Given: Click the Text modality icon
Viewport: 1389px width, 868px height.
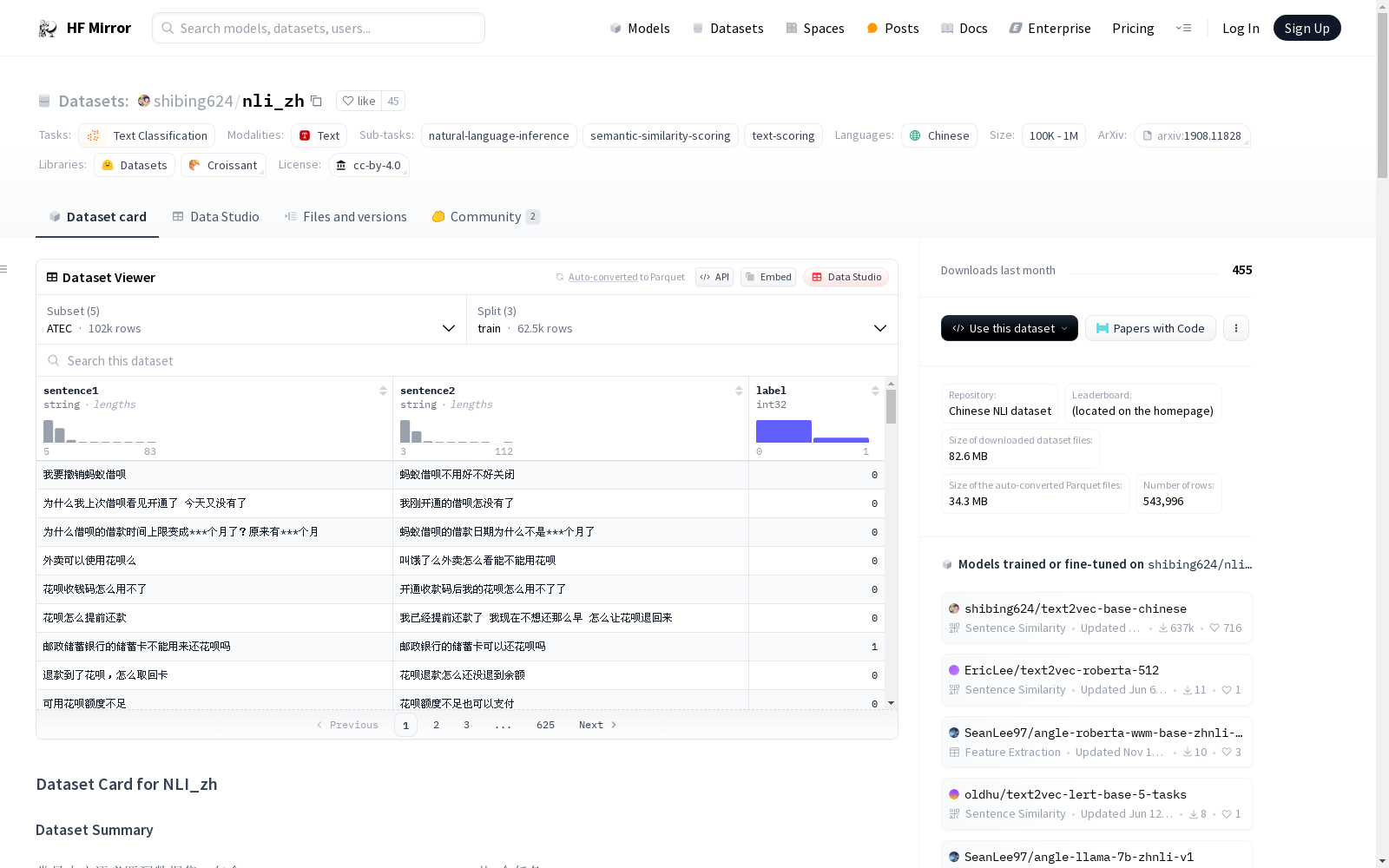Looking at the screenshot, I should 305,135.
